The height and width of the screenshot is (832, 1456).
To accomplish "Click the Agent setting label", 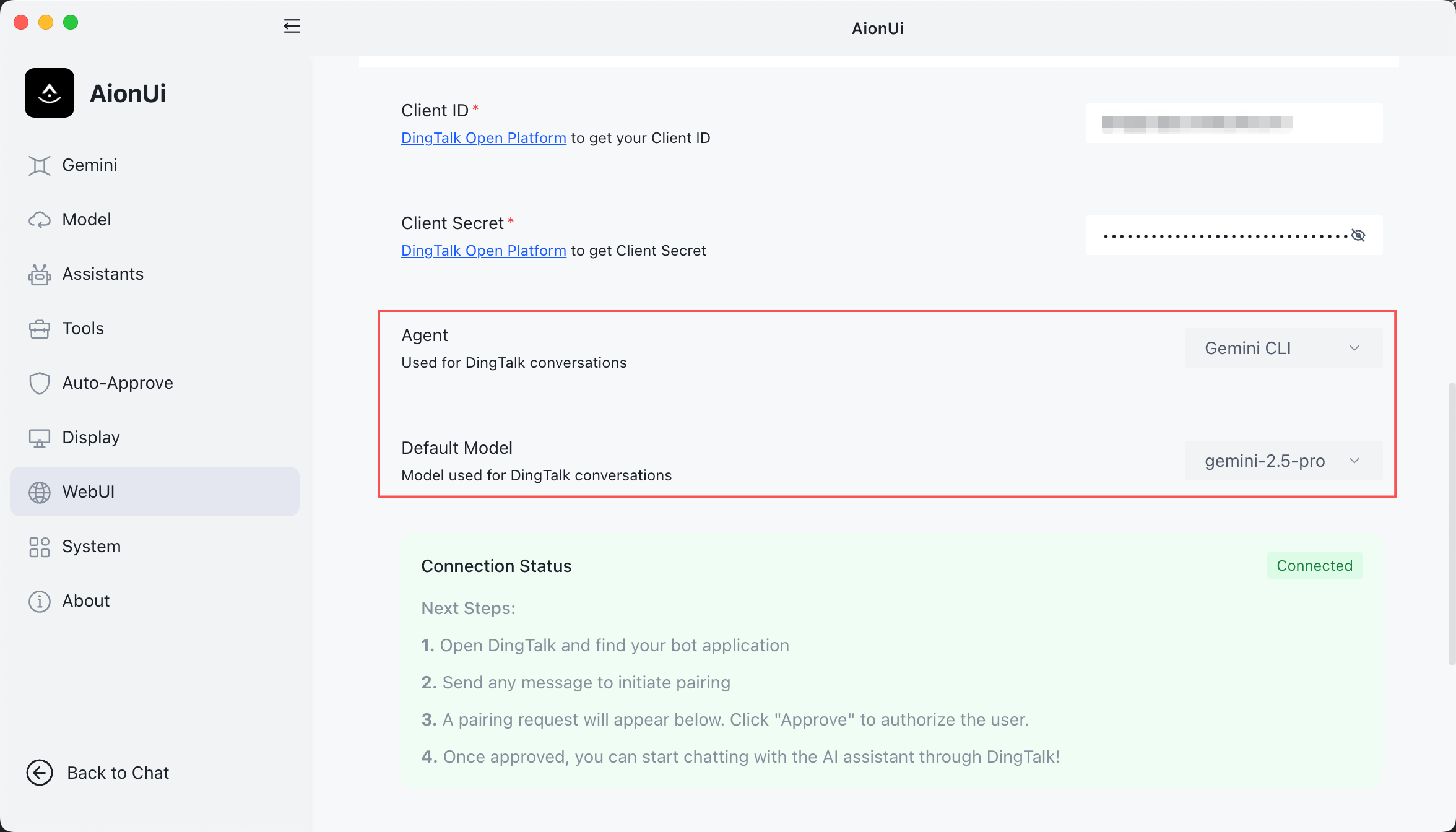I will (425, 336).
